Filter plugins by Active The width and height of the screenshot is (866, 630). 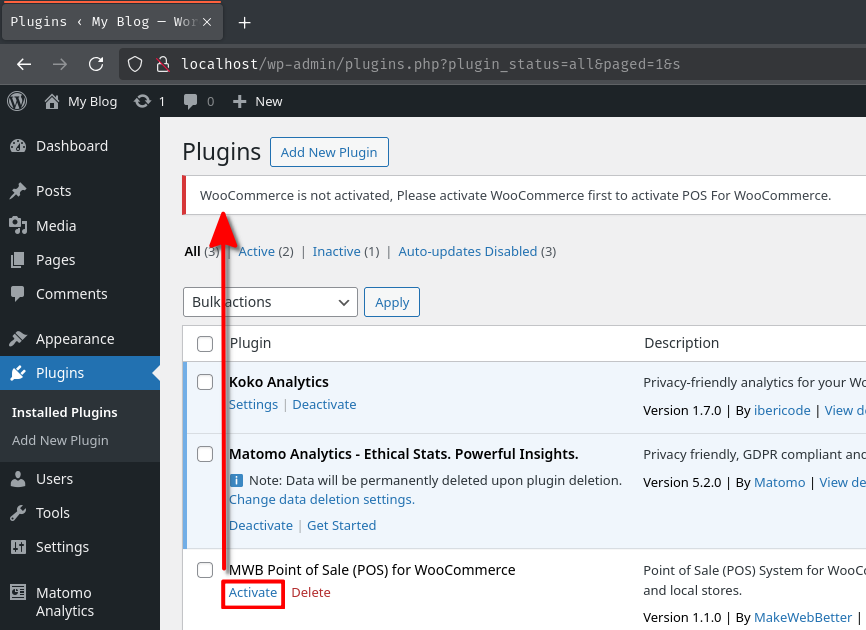256,251
